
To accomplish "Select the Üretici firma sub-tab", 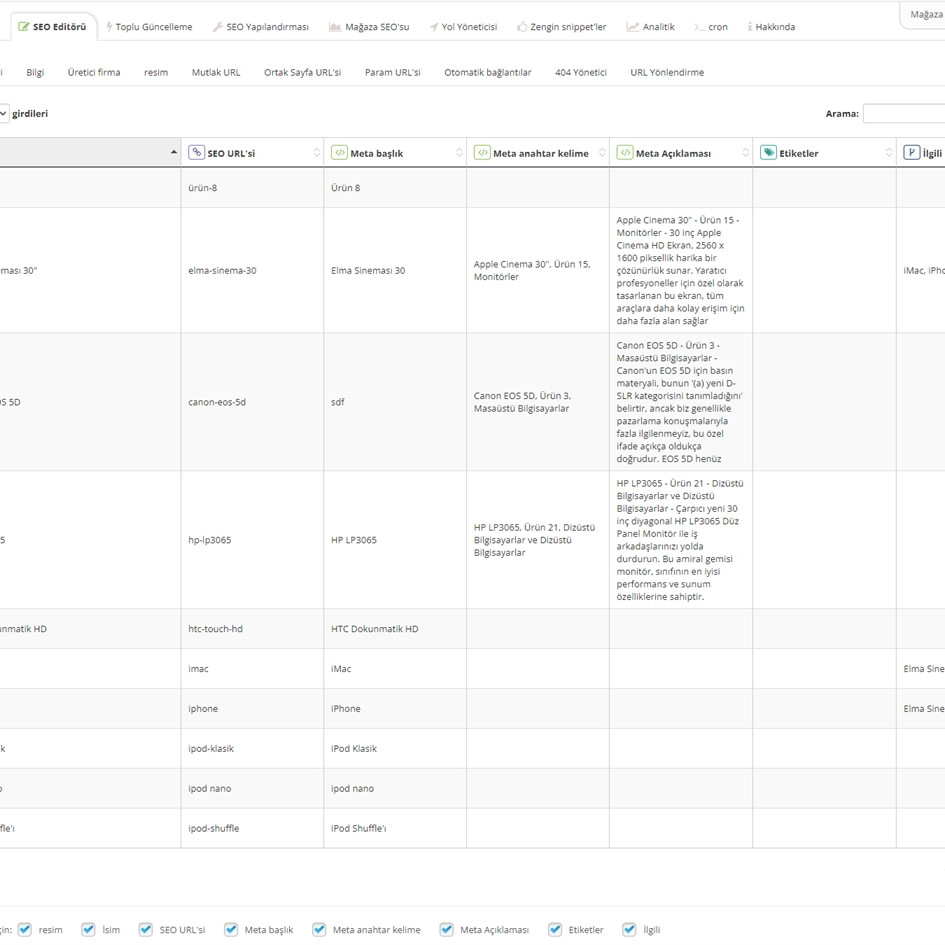I will coord(94,72).
